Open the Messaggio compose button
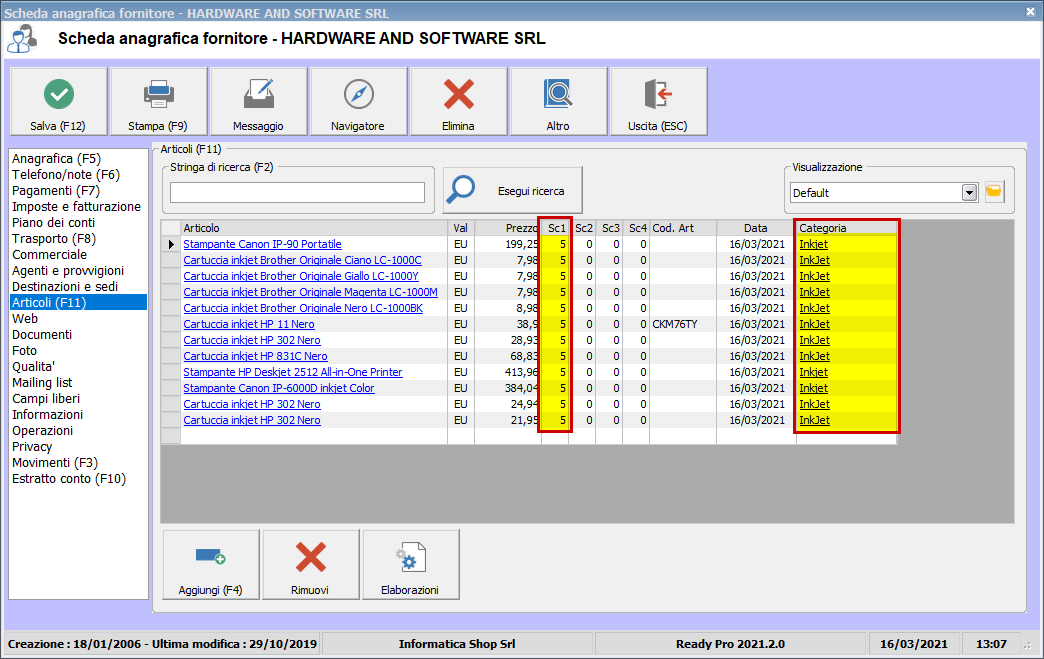Viewport: 1044px width, 659px height. [258, 102]
